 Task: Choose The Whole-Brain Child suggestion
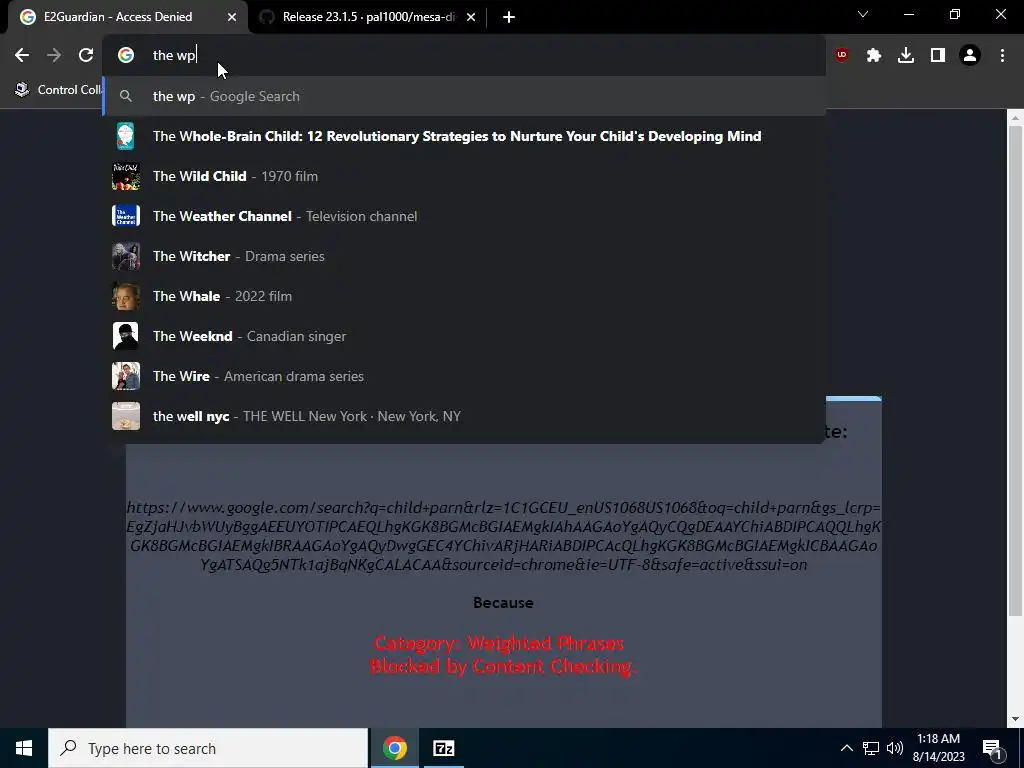464,136
